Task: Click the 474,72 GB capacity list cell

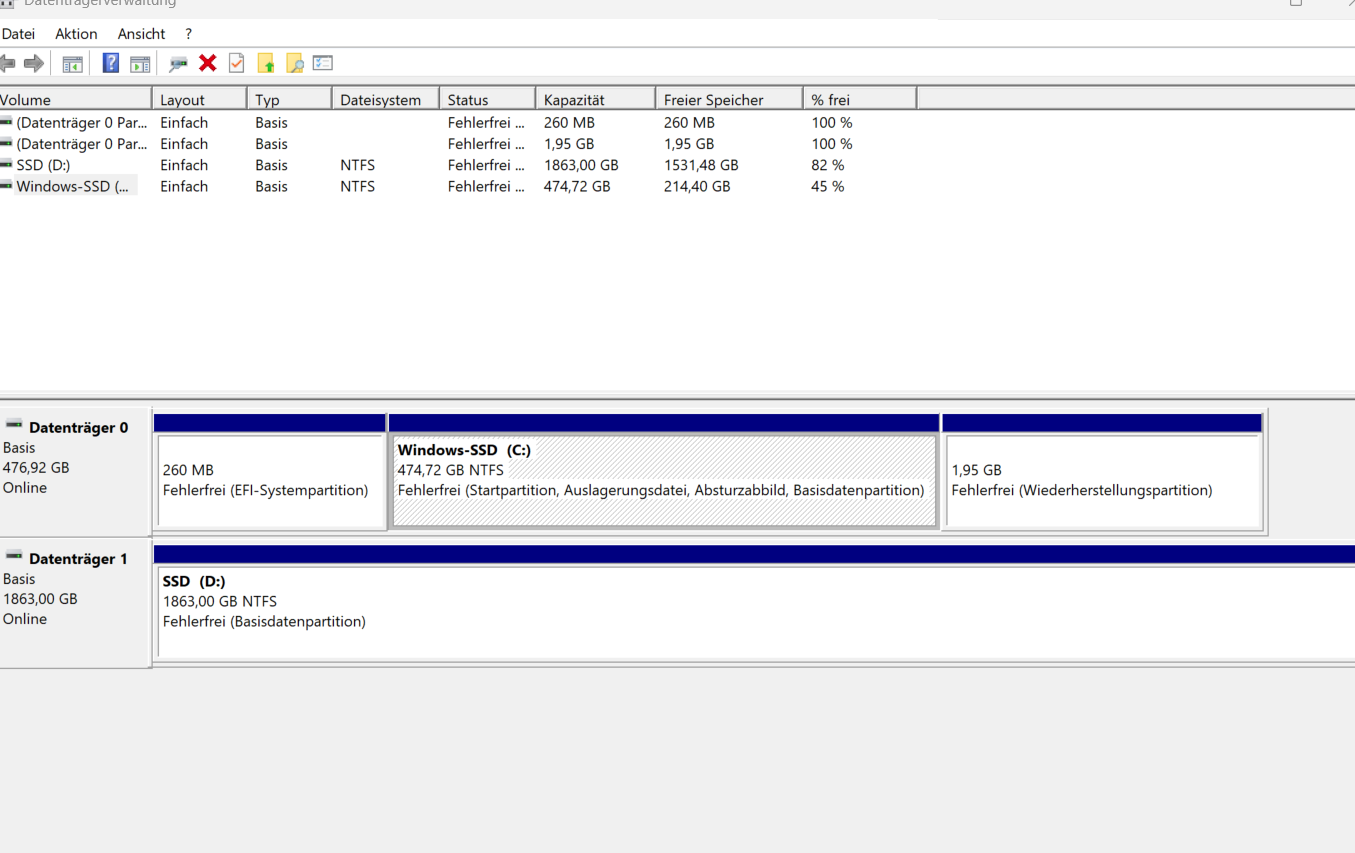Action: [x=577, y=186]
